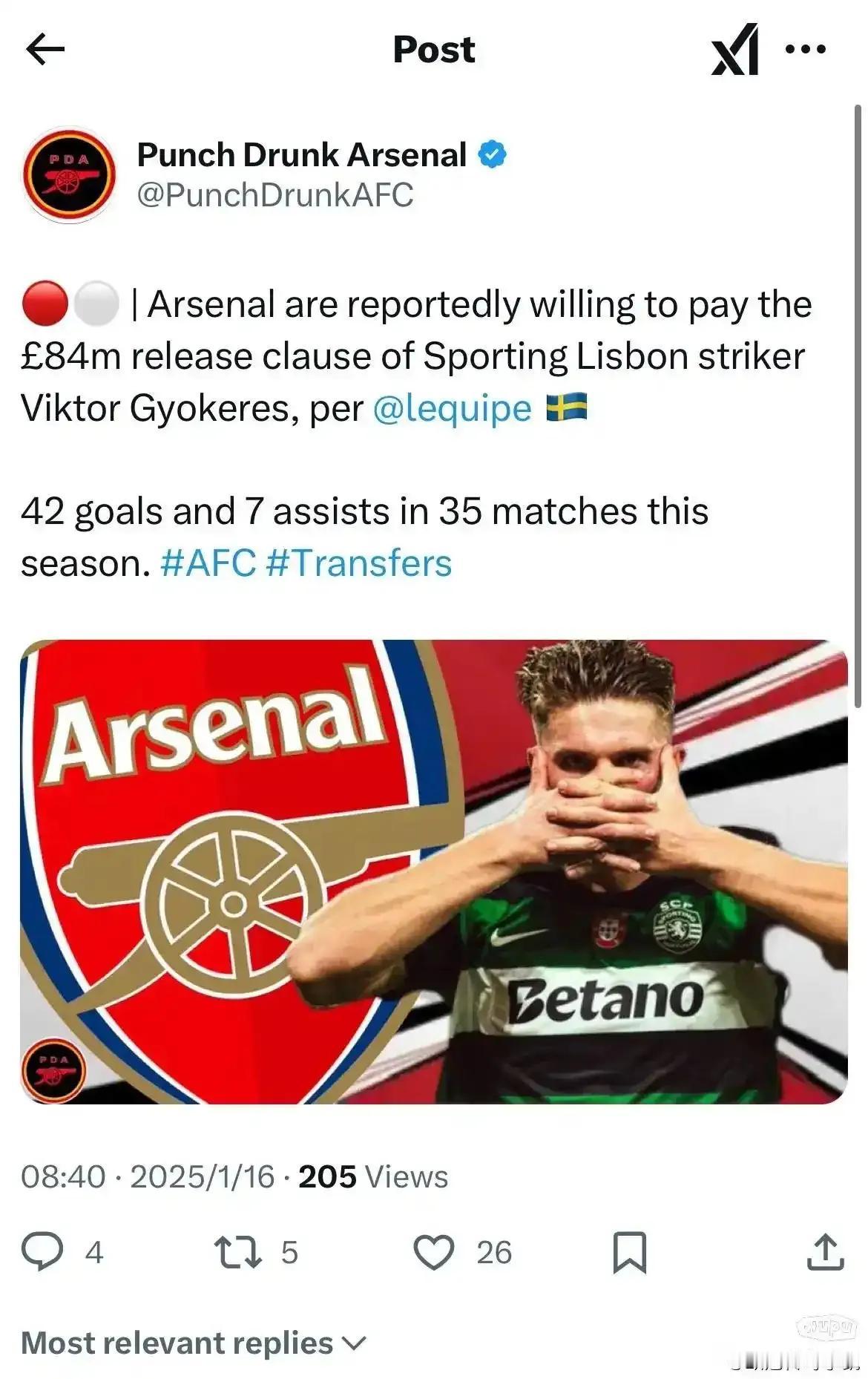Tap the back arrow icon
Image resolution: width=868 pixels, height=1379 pixels.
pyautogui.click(x=45, y=50)
